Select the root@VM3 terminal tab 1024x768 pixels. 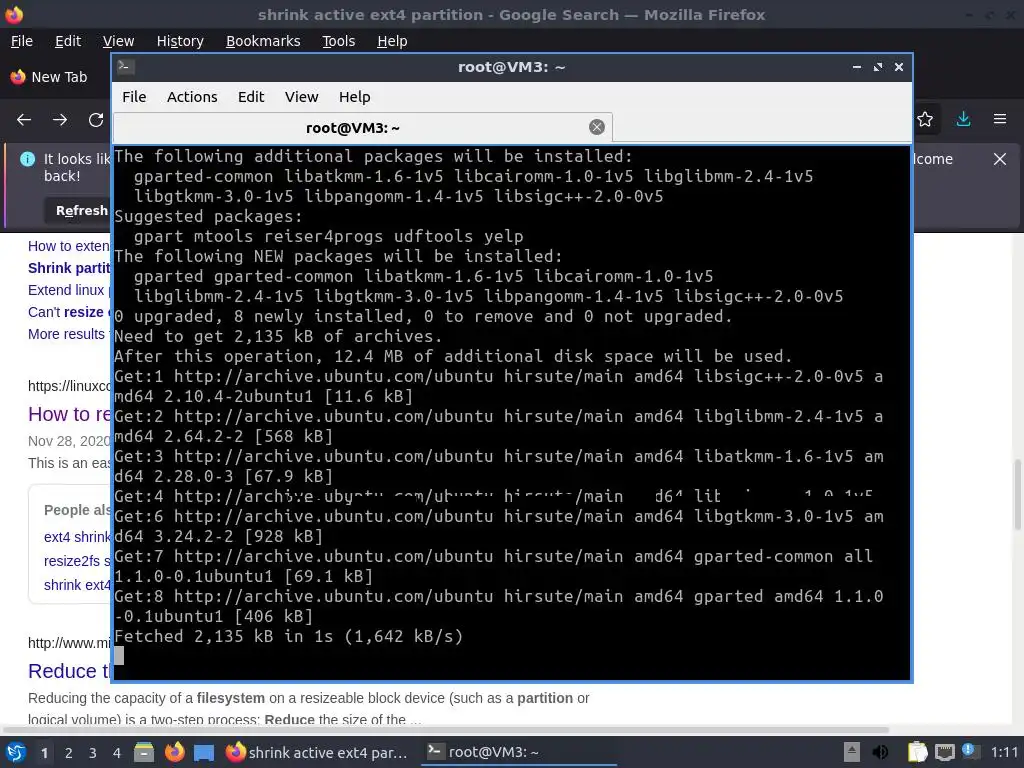(362, 127)
